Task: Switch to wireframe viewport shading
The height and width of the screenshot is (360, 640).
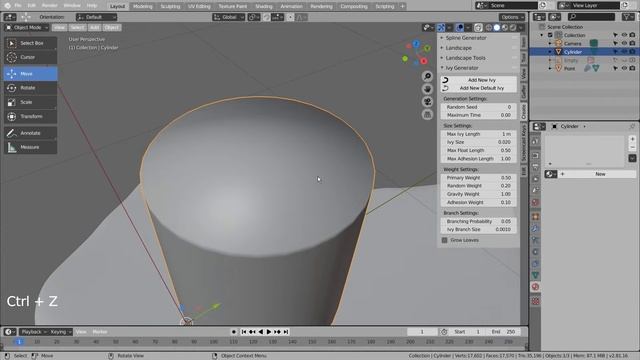Action: pyautogui.click(x=489, y=28)
